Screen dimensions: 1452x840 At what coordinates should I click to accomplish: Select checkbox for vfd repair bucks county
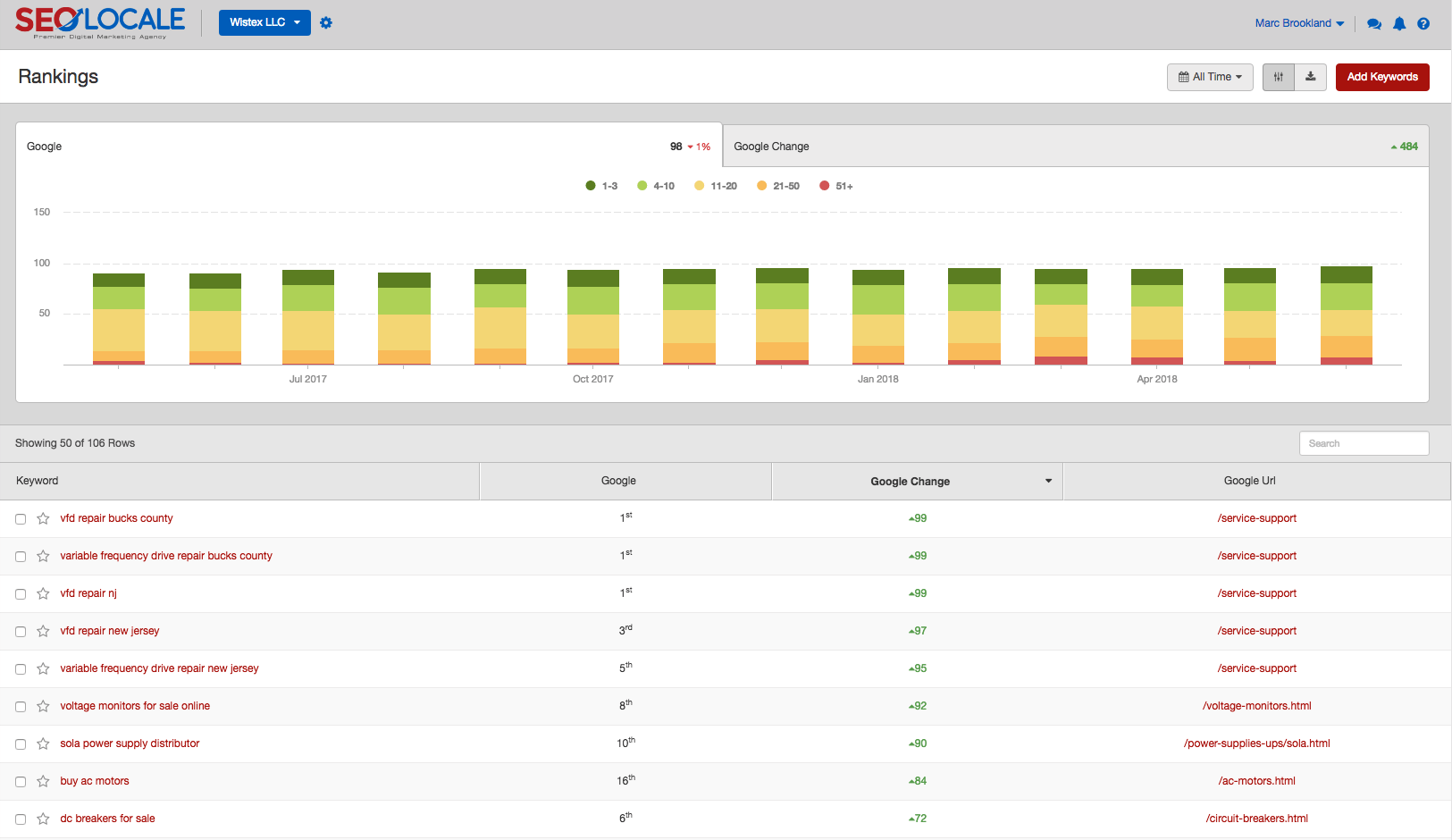coord(21,519)
